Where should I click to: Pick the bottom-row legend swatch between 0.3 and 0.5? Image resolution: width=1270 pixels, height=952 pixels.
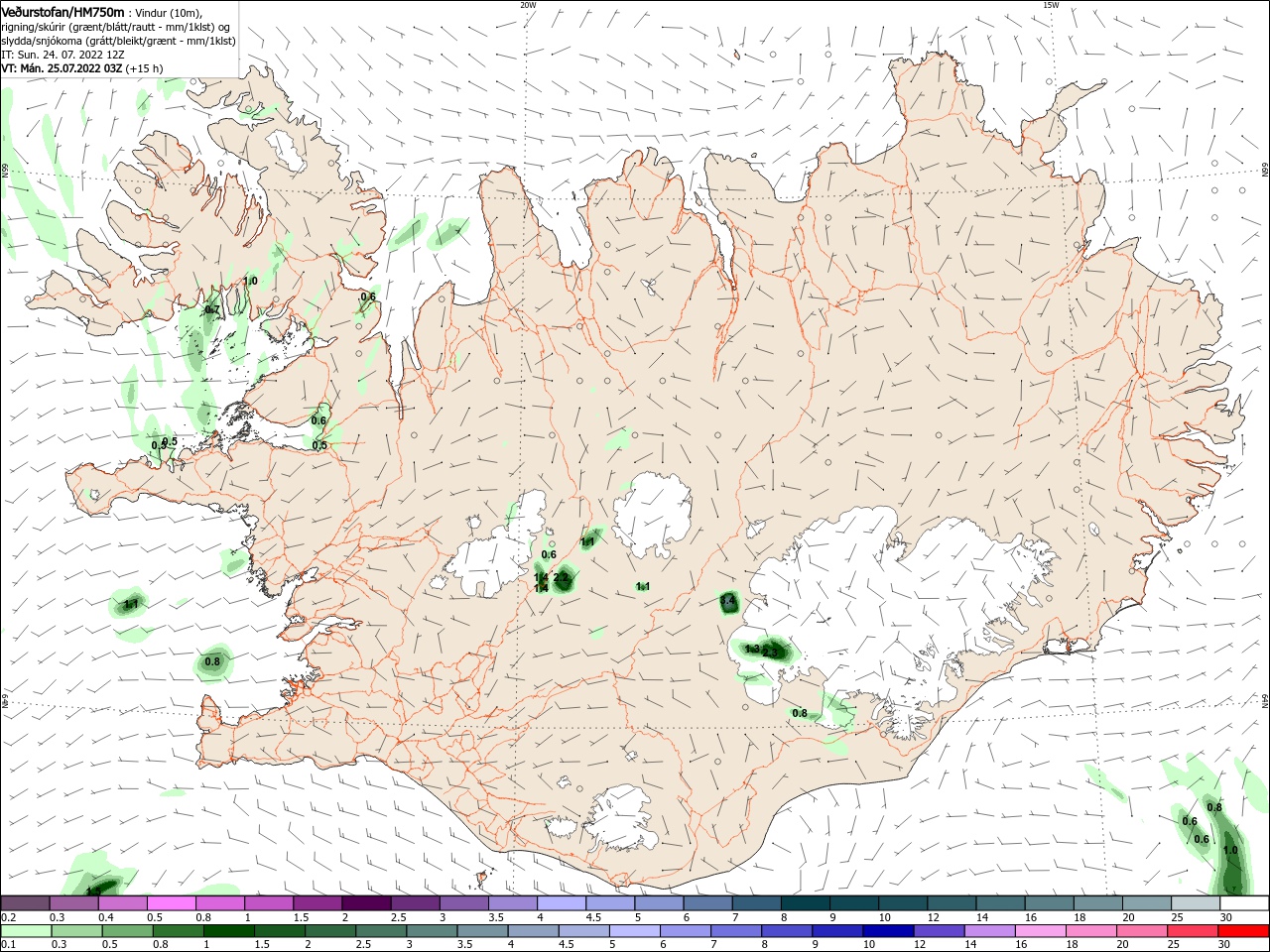pos(76,931)
